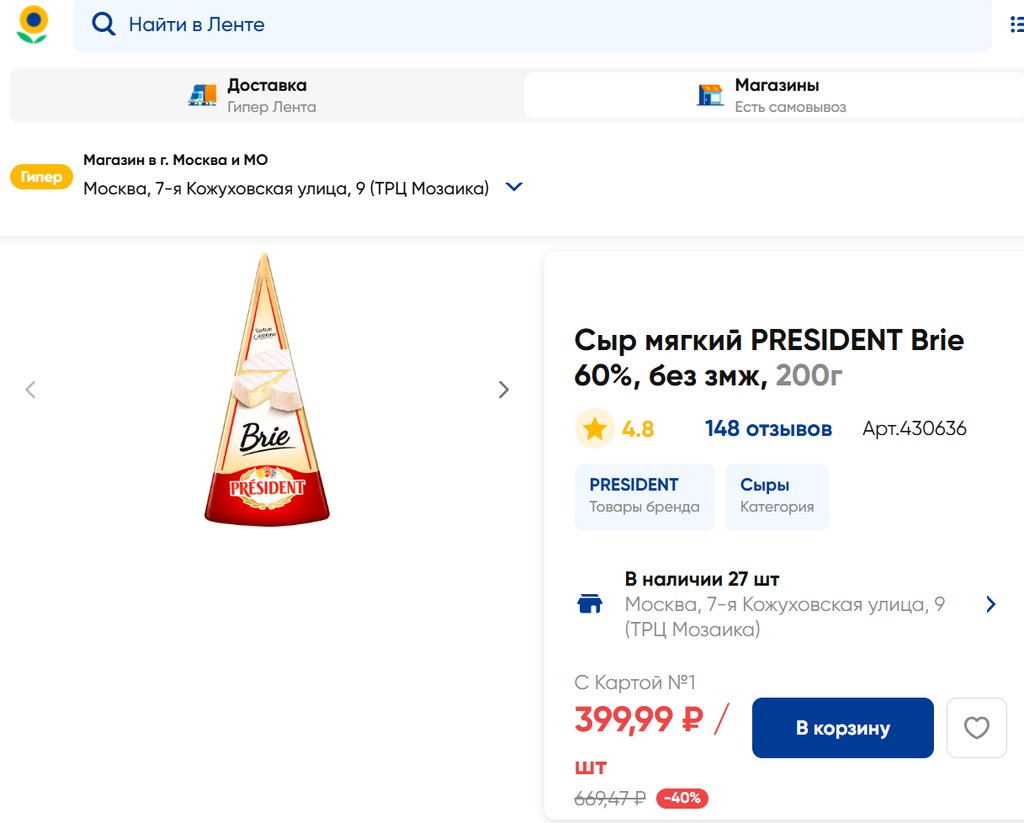This screenshot has height=823, width=1024.
Task: Expand the store address dropdown
Action: (514, 187)
